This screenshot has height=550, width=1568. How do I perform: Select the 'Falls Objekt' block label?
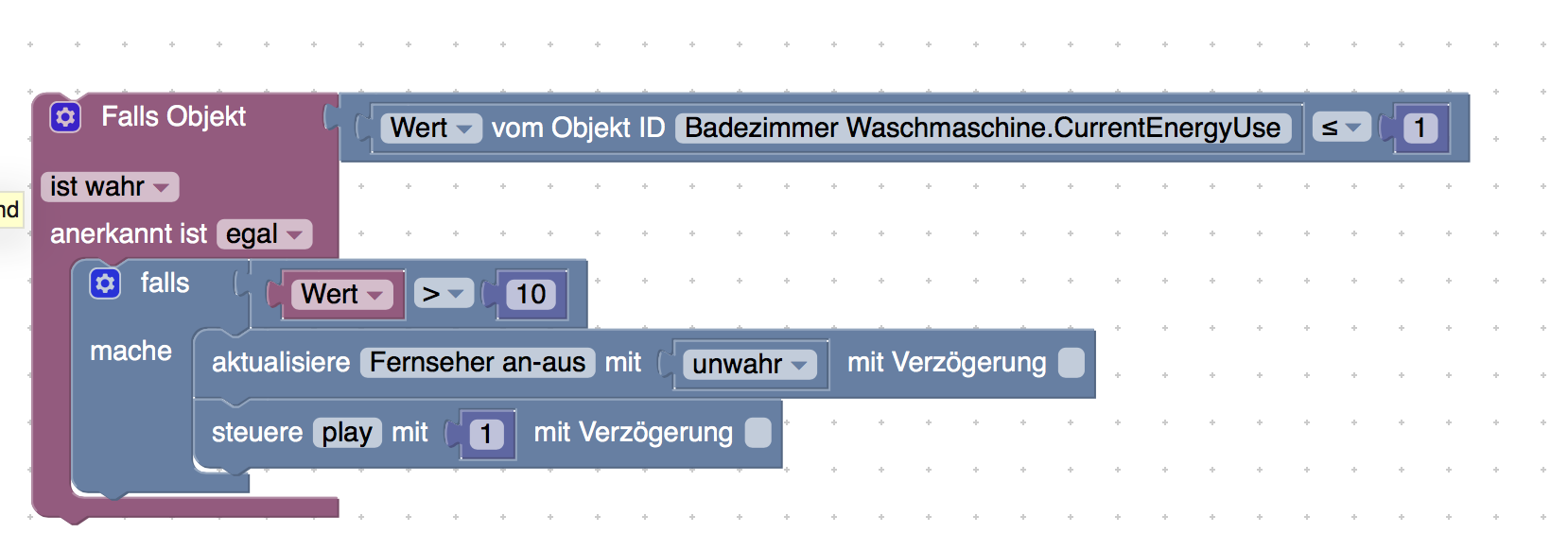point(173,116)
